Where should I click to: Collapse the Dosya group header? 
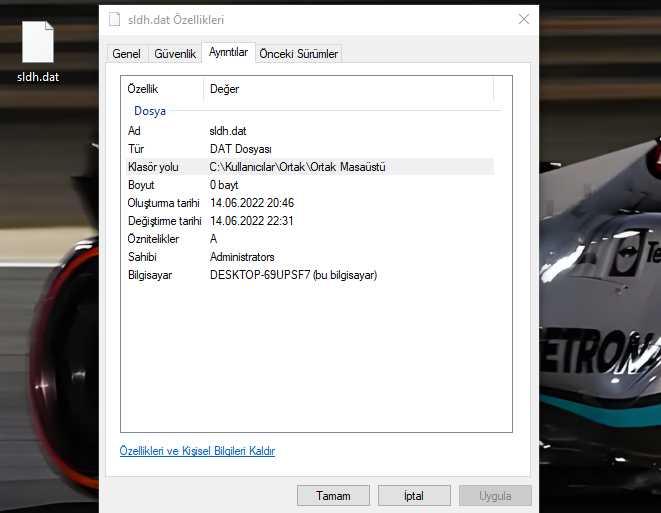click(150, 111)
